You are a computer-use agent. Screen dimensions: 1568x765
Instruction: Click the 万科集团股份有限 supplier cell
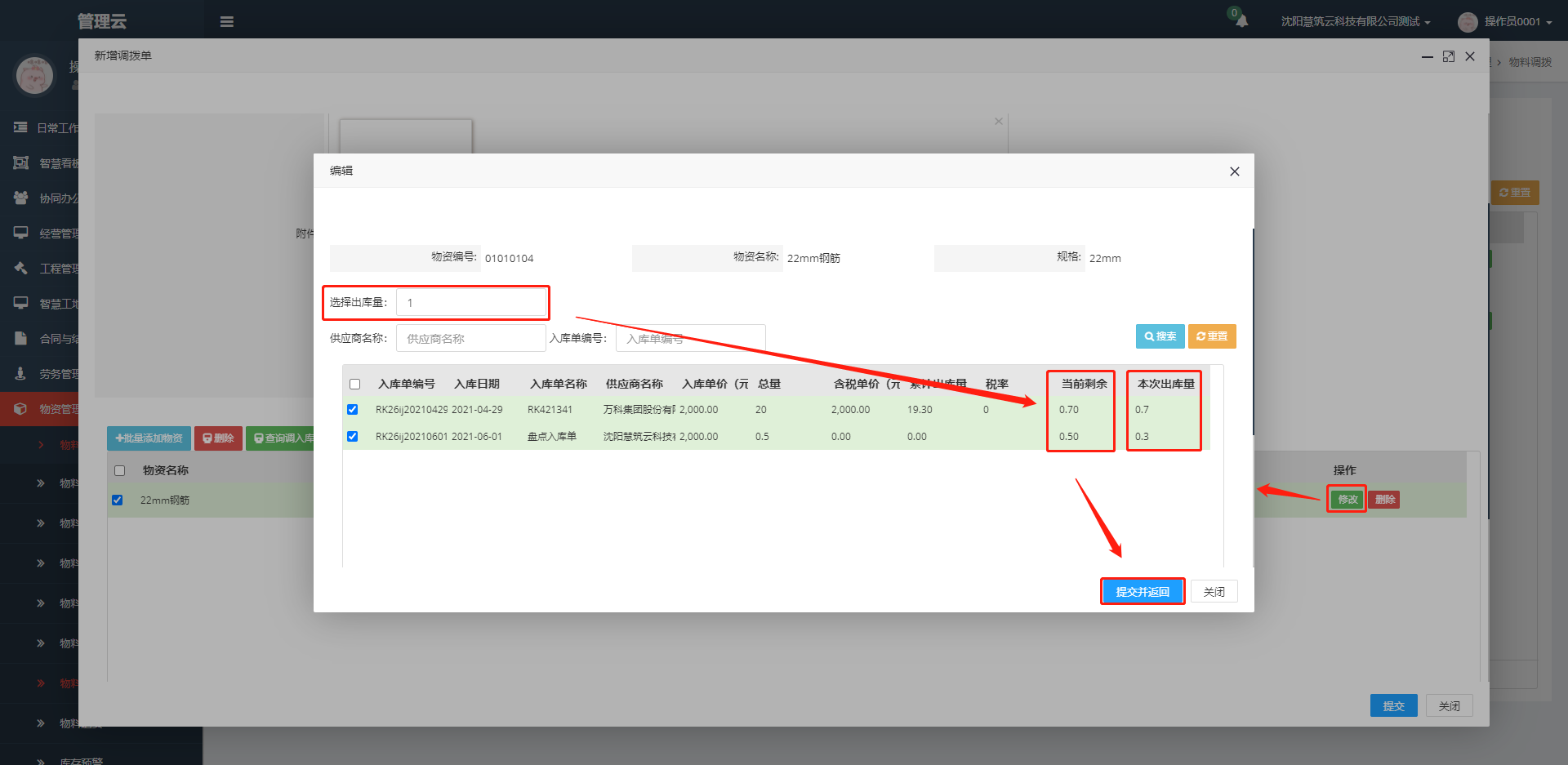pos(639,410)
